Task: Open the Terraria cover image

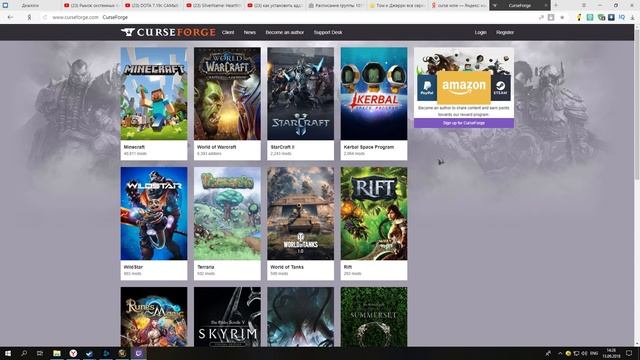Action: 227,213
